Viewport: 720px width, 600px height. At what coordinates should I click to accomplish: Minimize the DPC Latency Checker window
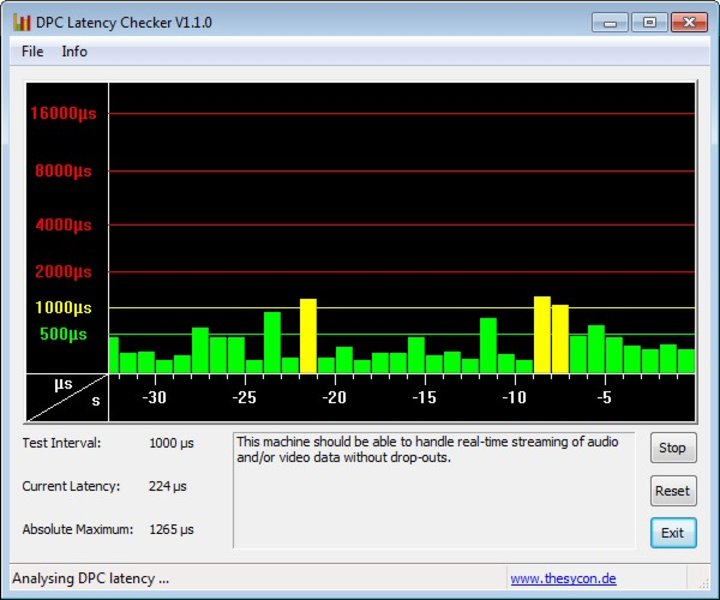pos(610,22)
